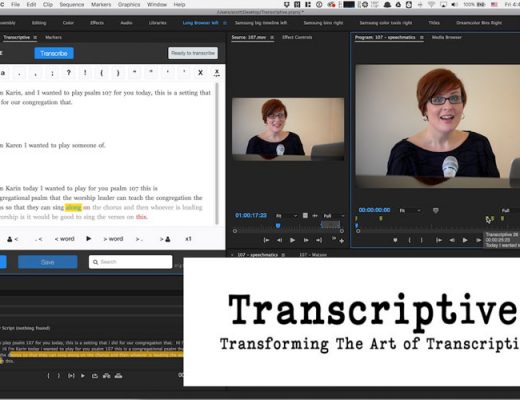Open Source monitor button editor plus icon
The height and width of the screenshot is (400, 520).
[342, 241]
